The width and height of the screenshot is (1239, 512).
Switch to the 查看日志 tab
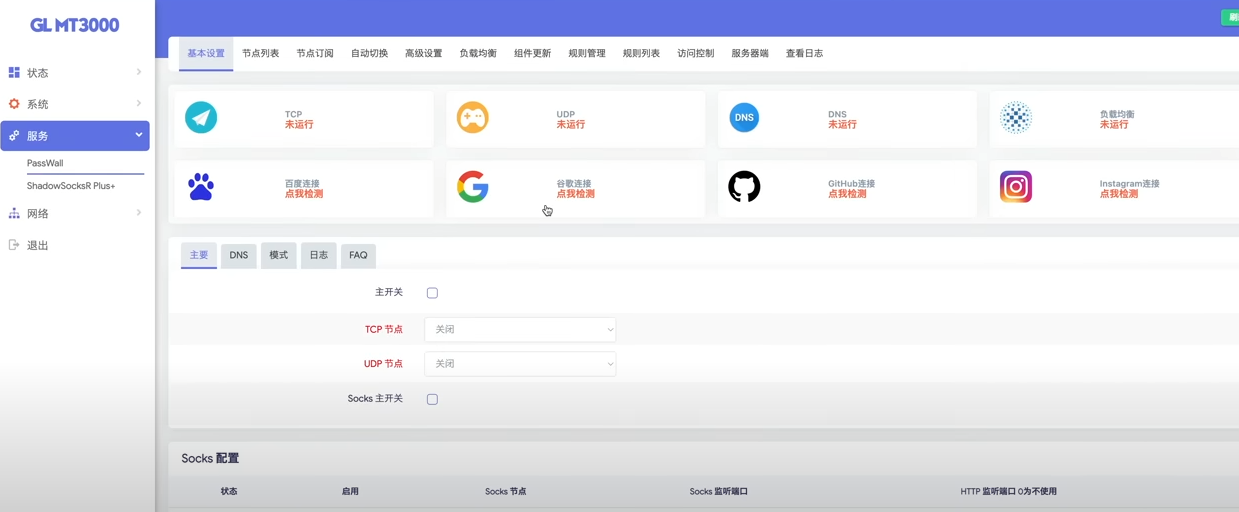[804, 54]
